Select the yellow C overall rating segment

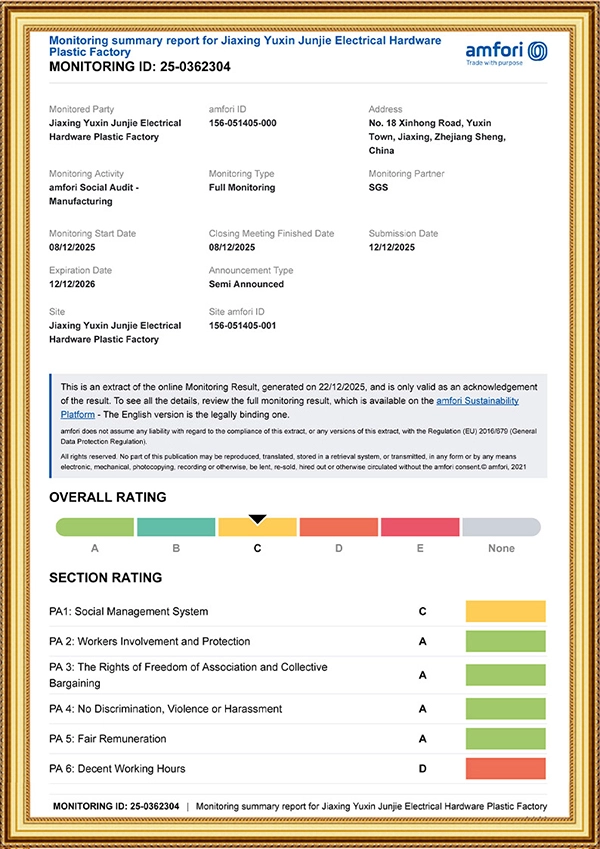tap(257, 527)
